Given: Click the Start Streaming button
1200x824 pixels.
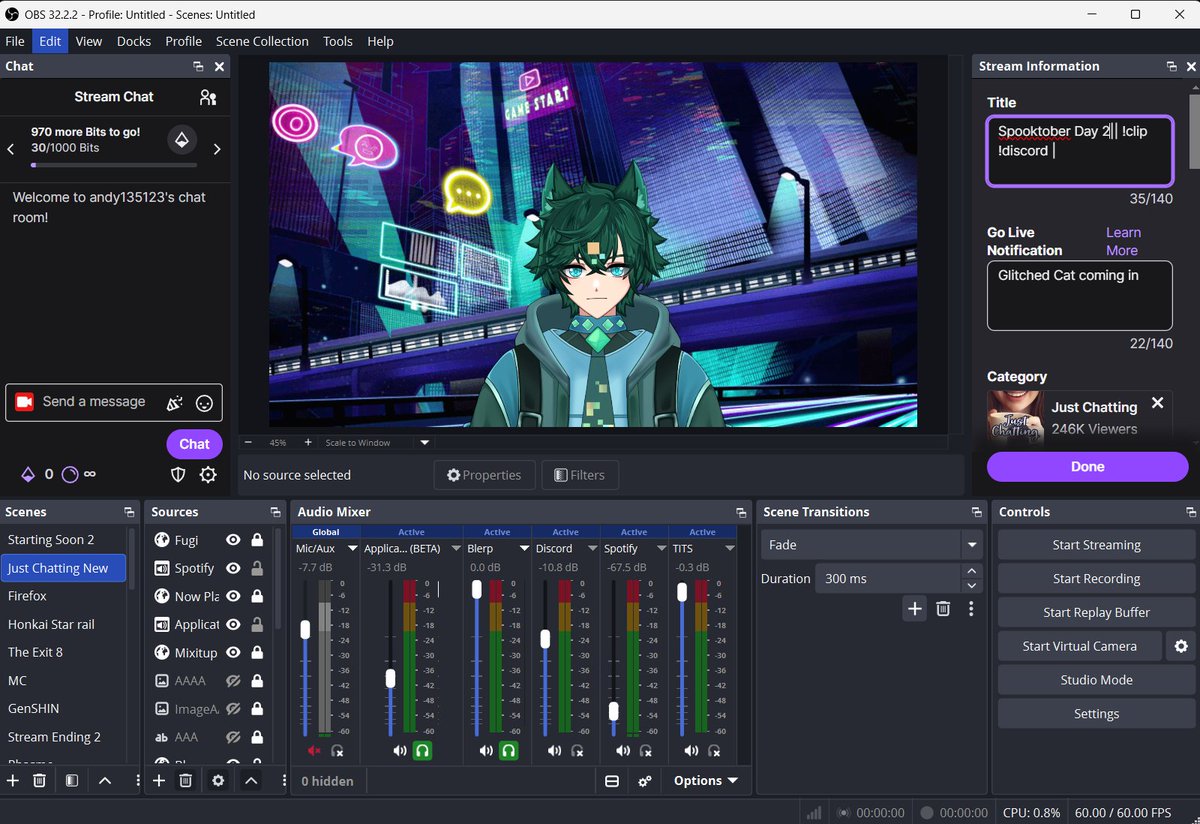Looking at the screenshot, I should click(x=1096, y=545).
